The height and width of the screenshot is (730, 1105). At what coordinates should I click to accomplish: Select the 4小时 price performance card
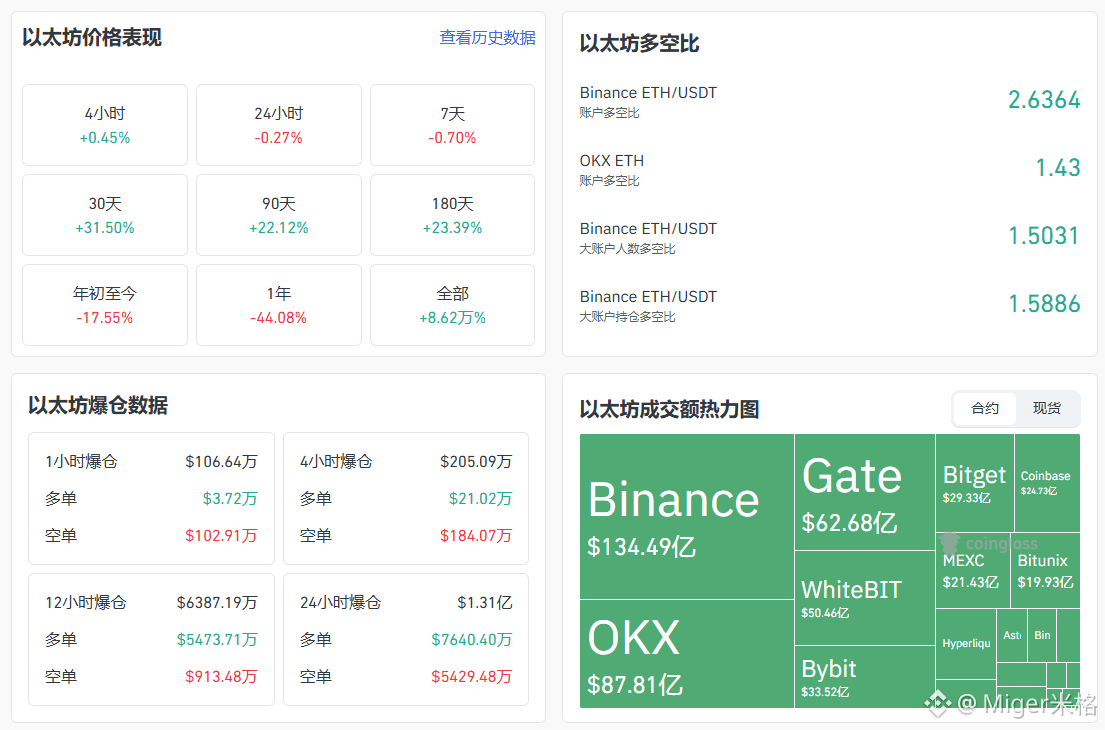(105, 125)
